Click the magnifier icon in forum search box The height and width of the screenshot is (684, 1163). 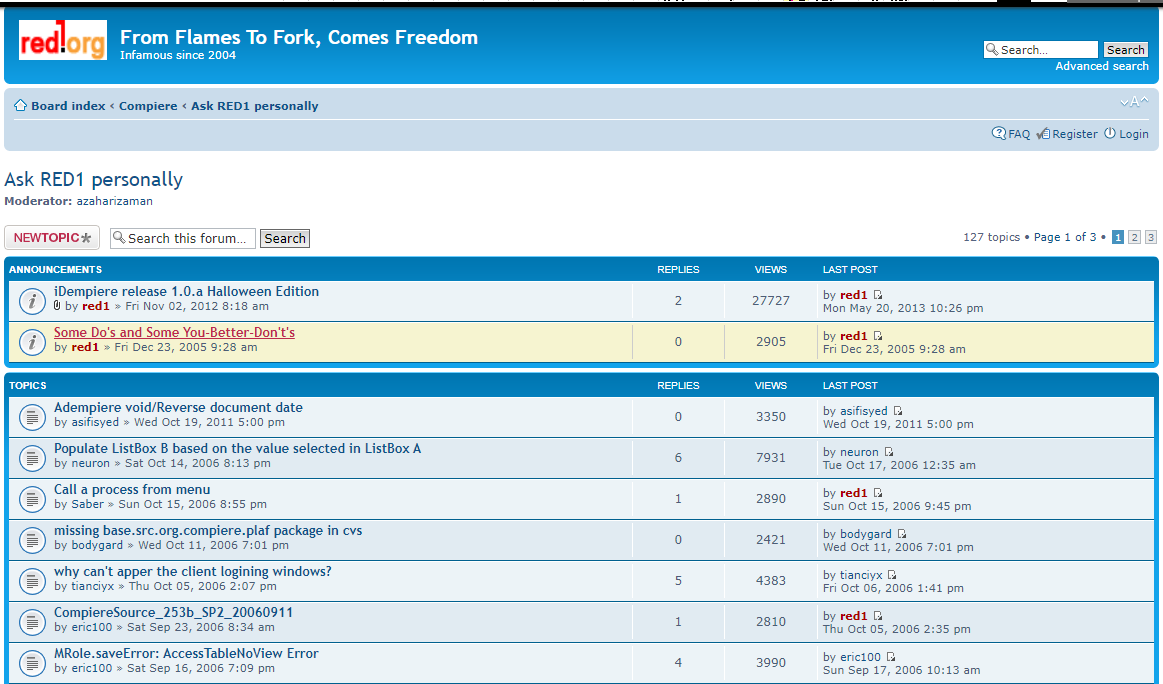point(119,237)
